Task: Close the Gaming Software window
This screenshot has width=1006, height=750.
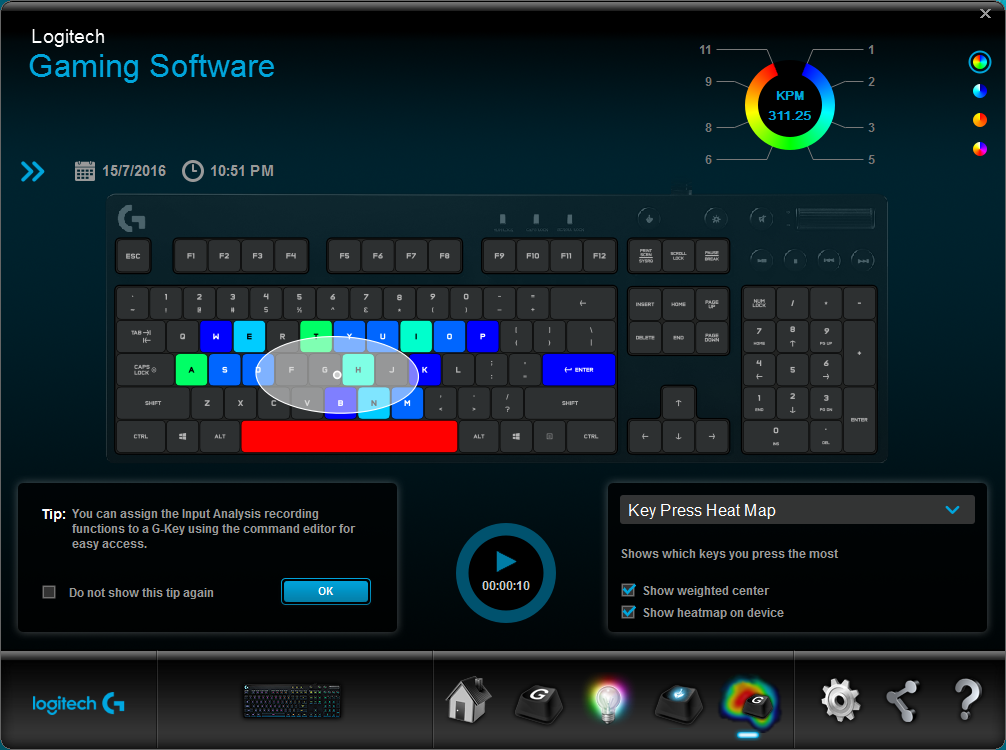Action: [x=985, y=13]
